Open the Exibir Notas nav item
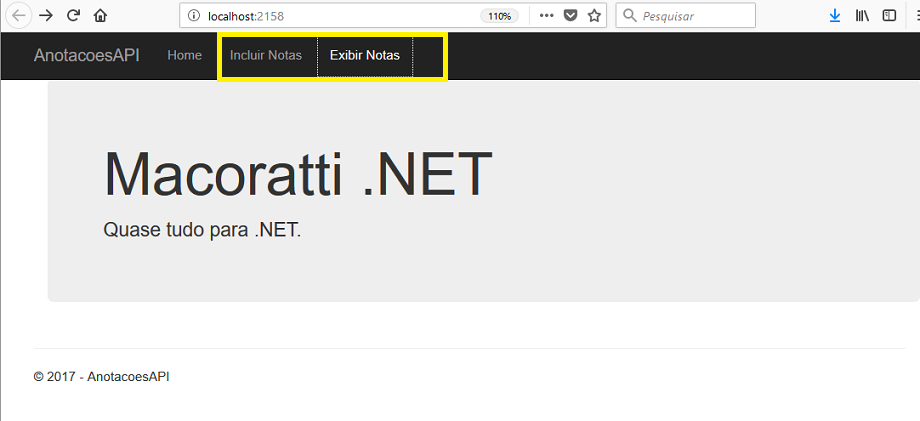This screenshot has width=920, height=421. pos(364,55)
